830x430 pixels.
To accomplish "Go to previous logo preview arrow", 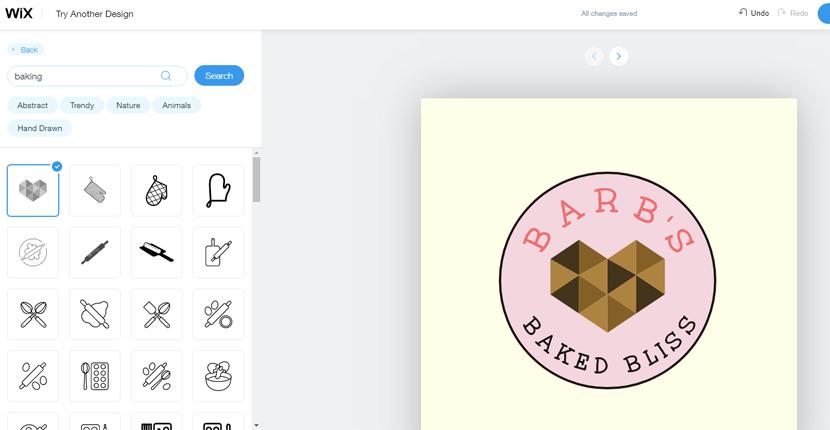I will [594, 56].
